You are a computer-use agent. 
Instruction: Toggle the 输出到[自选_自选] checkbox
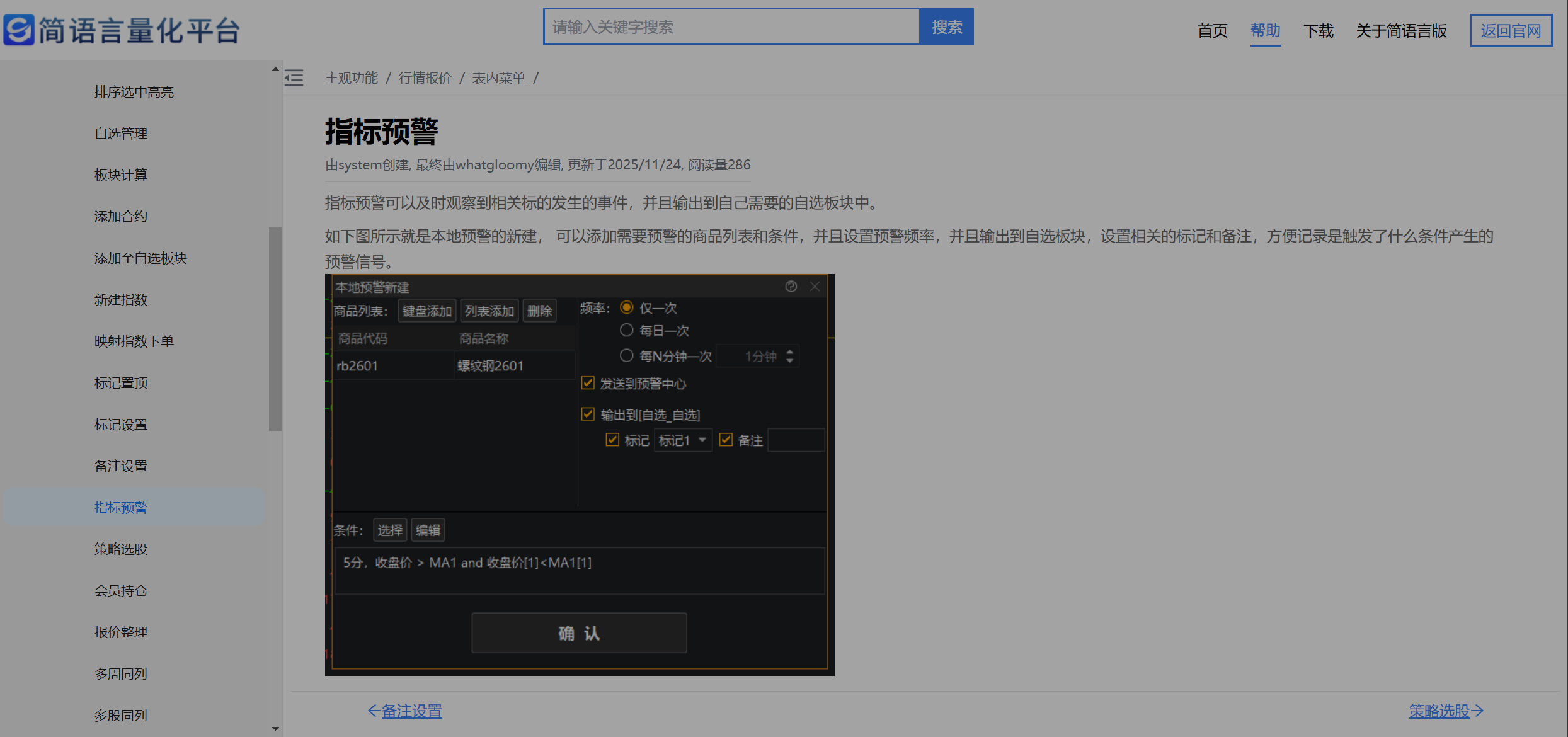click(588, 414)
